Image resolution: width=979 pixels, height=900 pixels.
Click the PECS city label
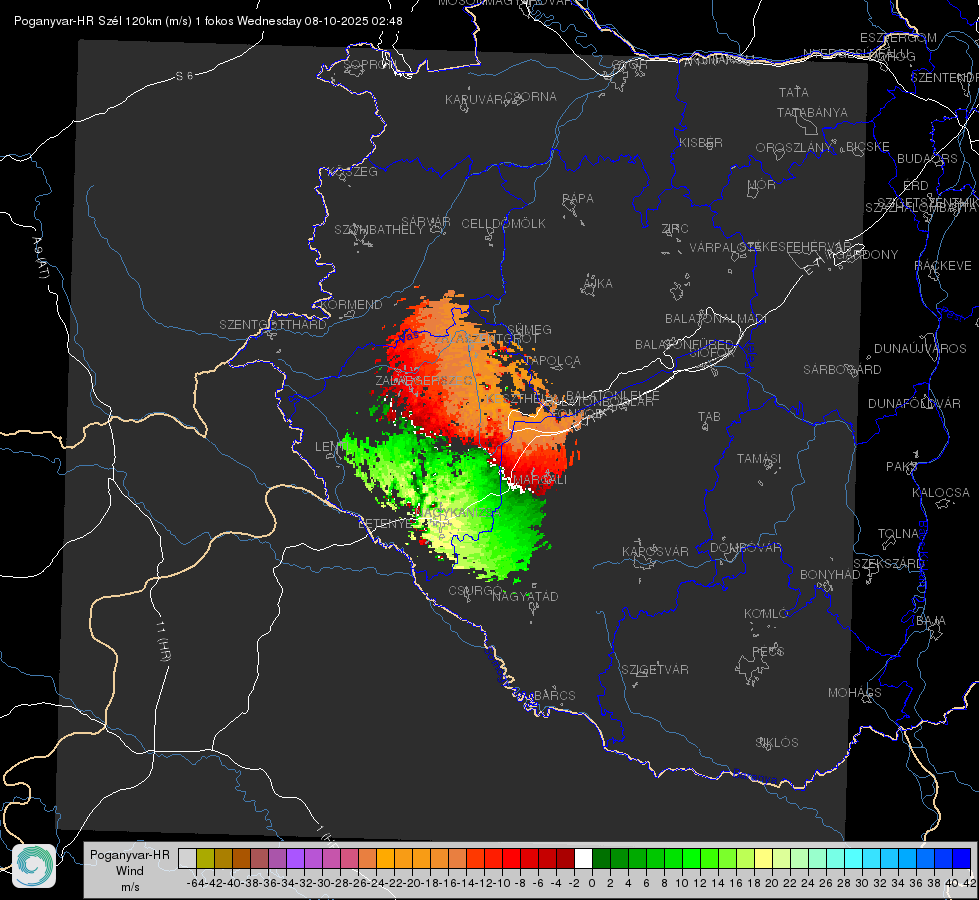coord(767,651)
